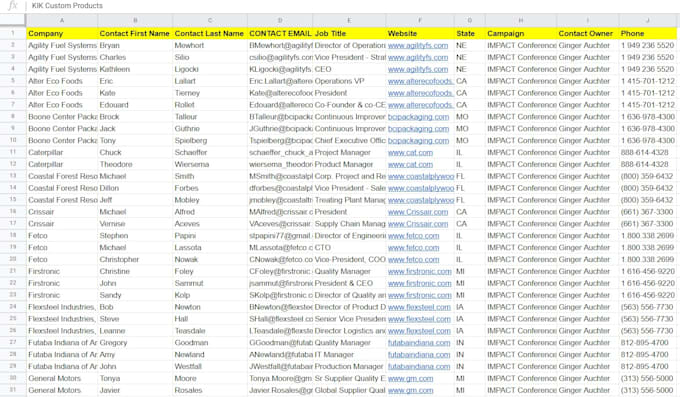Image resolution: width=680 pixels, height=397 pixels.
Task: Click the Contact First Name header cell
Action: coord(135,33)
